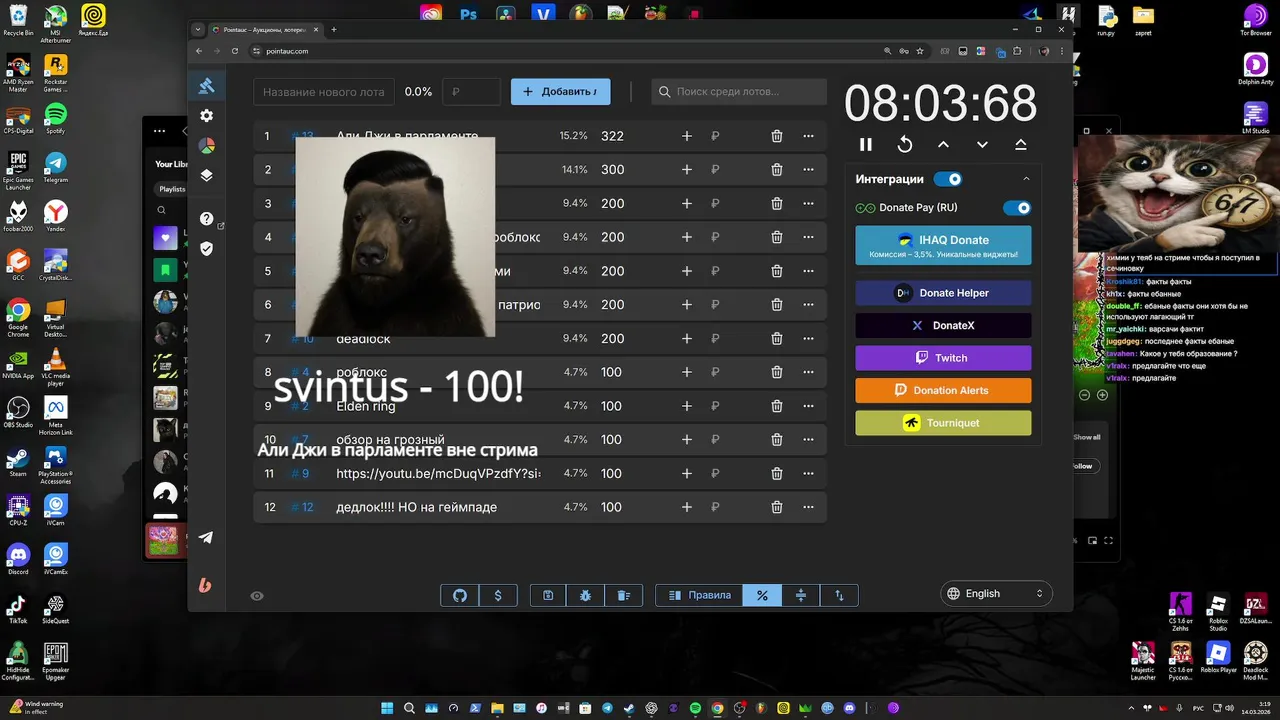This screenshot has height=720, width=1280.
Task: Open more options for the youtu.be link lot
Action: coord(808,473)
